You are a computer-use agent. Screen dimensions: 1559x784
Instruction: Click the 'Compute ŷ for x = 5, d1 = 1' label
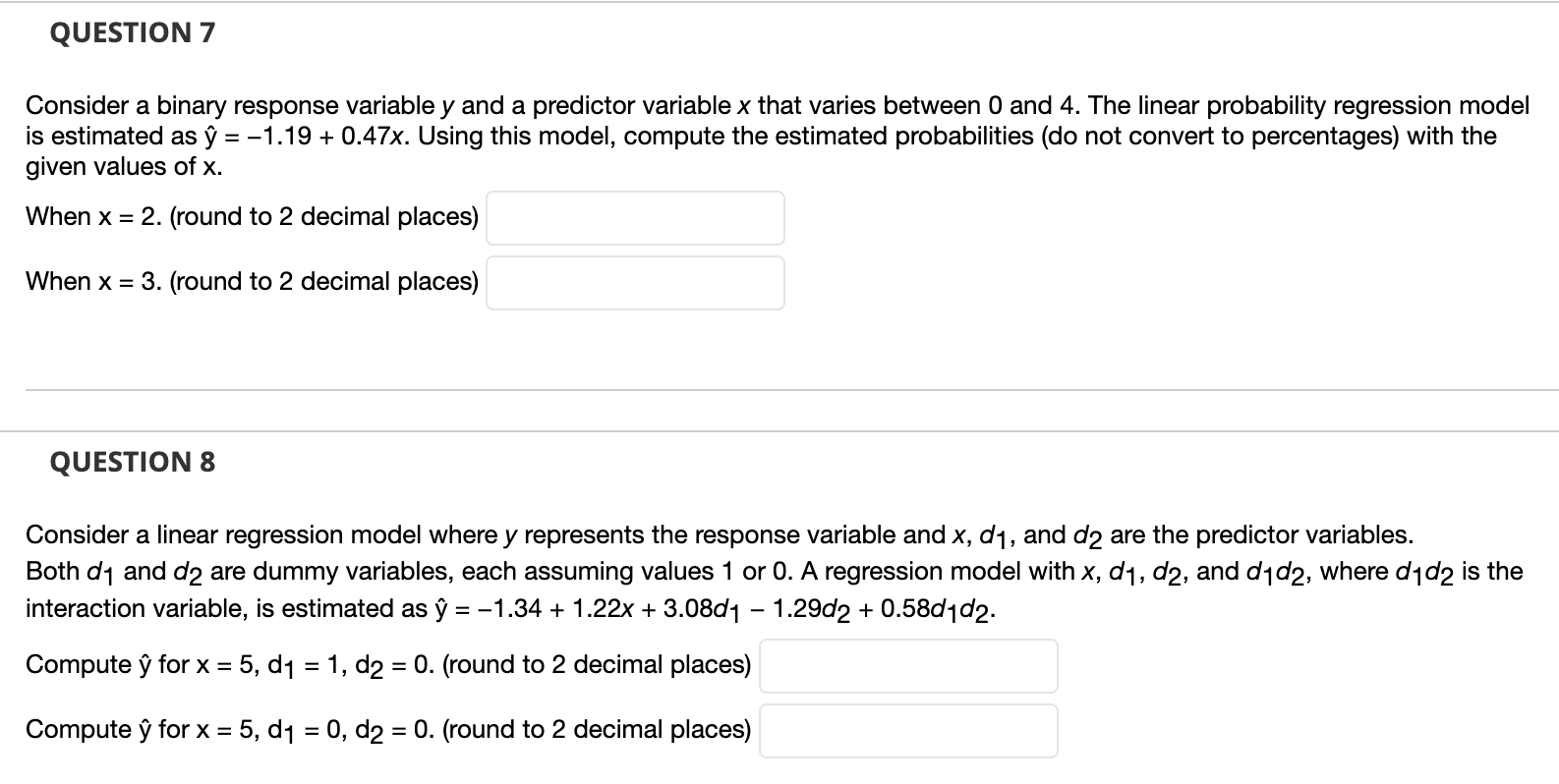(x=388, y=665)
